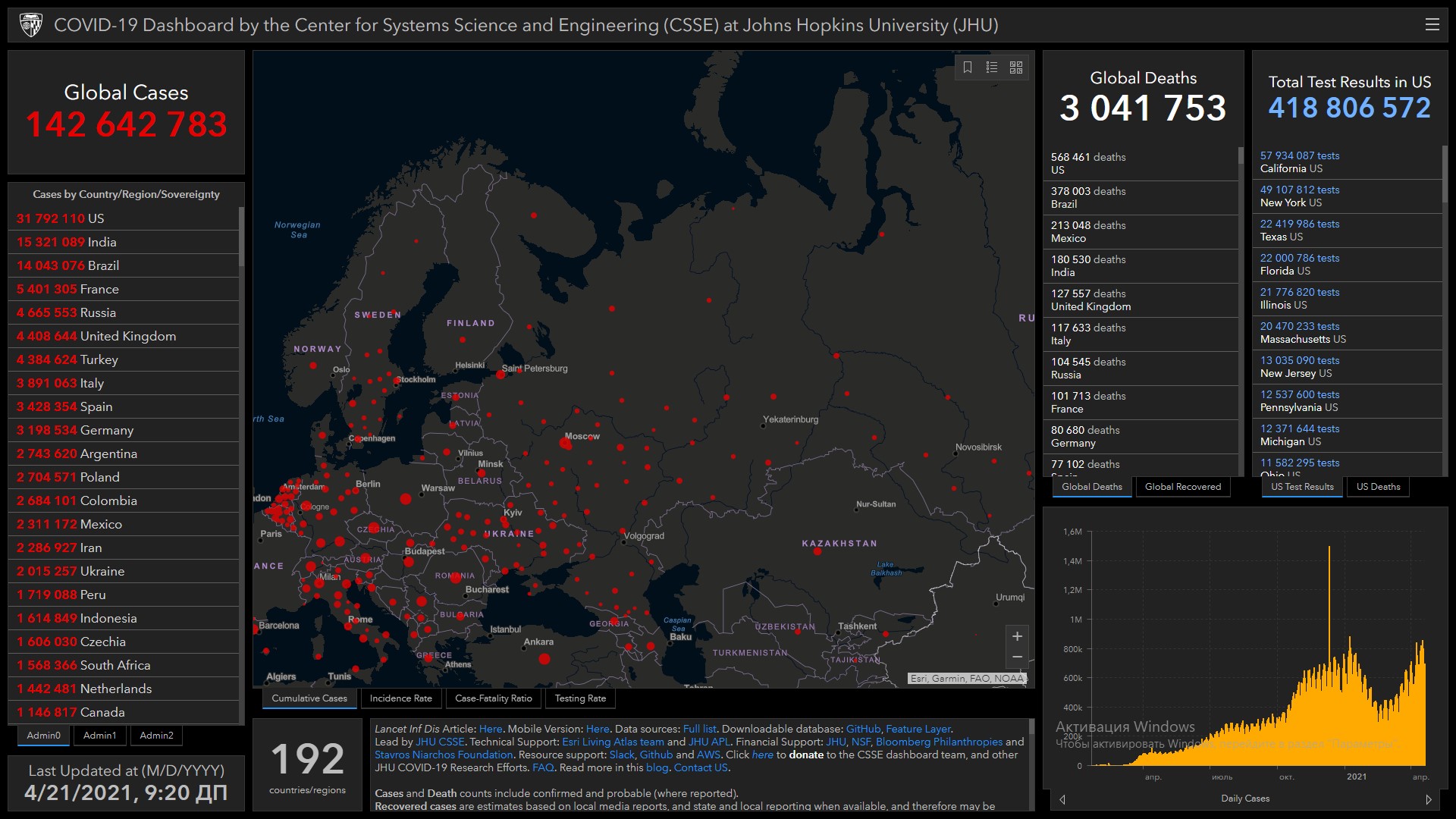This screenshot has width=1456, height=819.
Task: Show previous chart with left arrow
Action: coord(1062,799)
